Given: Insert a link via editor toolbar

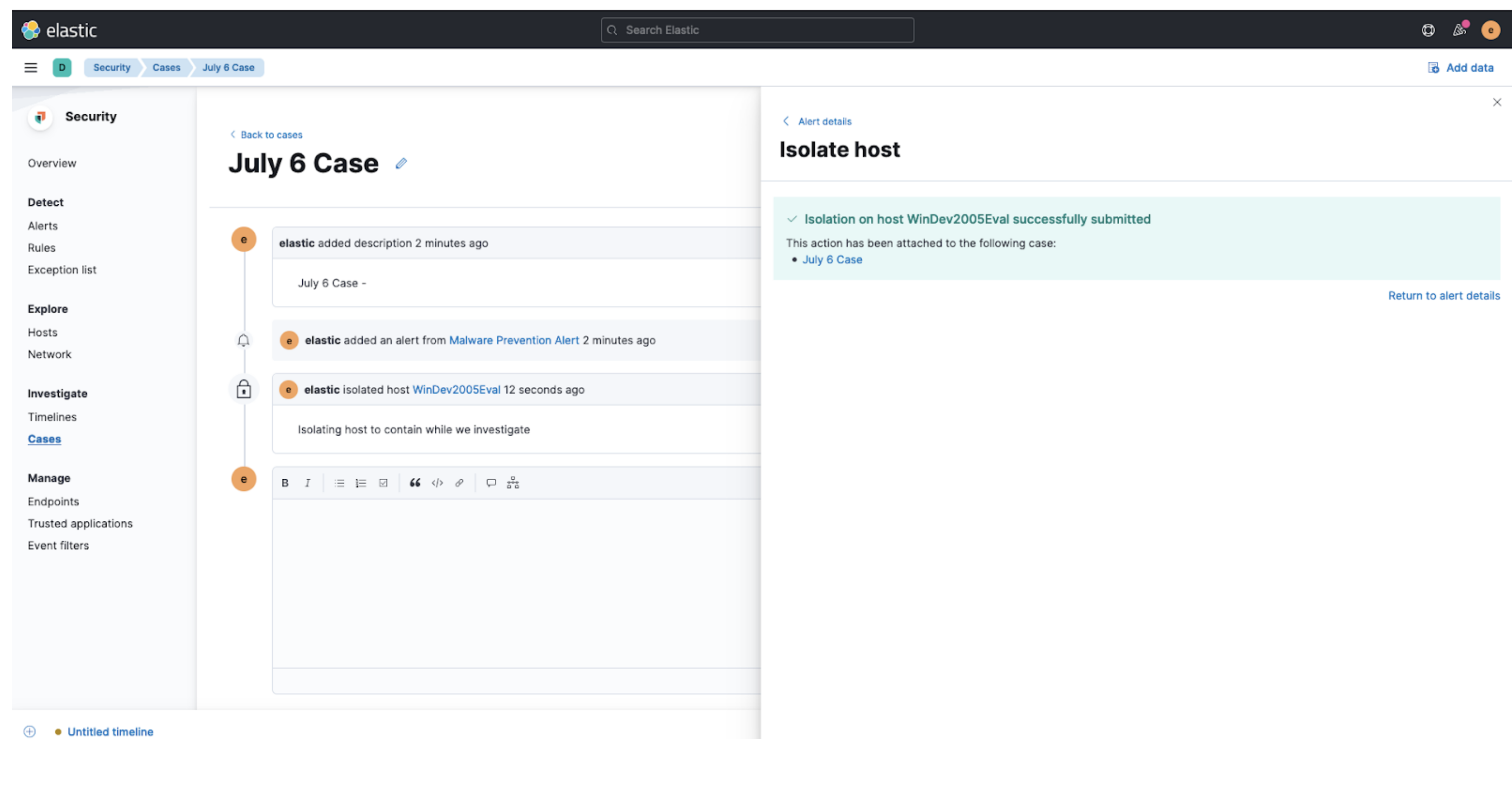Looking at the screenshot, I should click(x=459, y=482).
